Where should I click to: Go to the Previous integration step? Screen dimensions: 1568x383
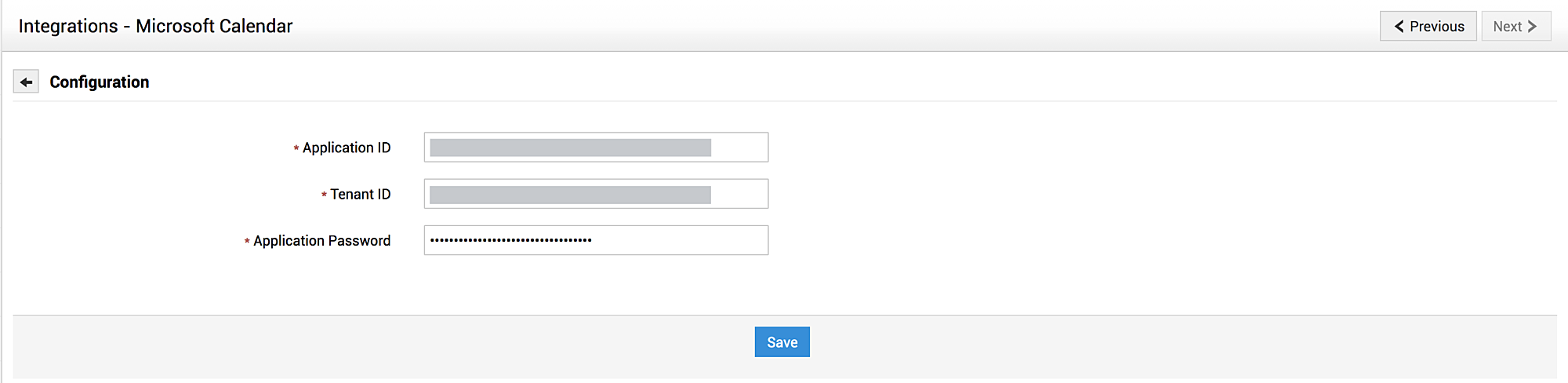pos(1428,26)
